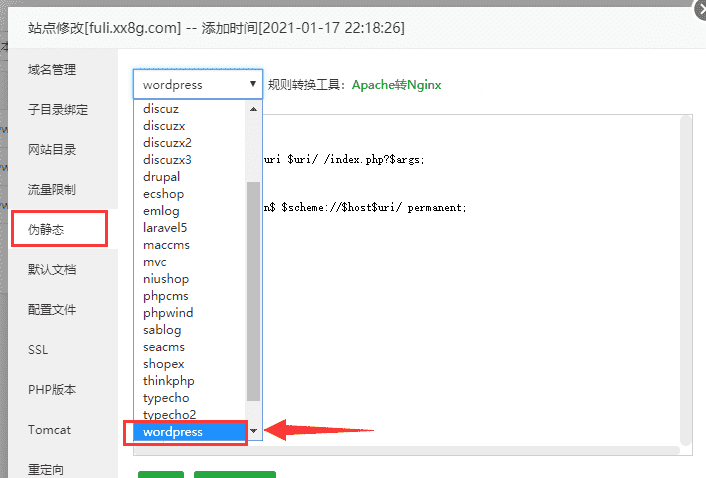Open the Tomcat tab

click(47, 430)
